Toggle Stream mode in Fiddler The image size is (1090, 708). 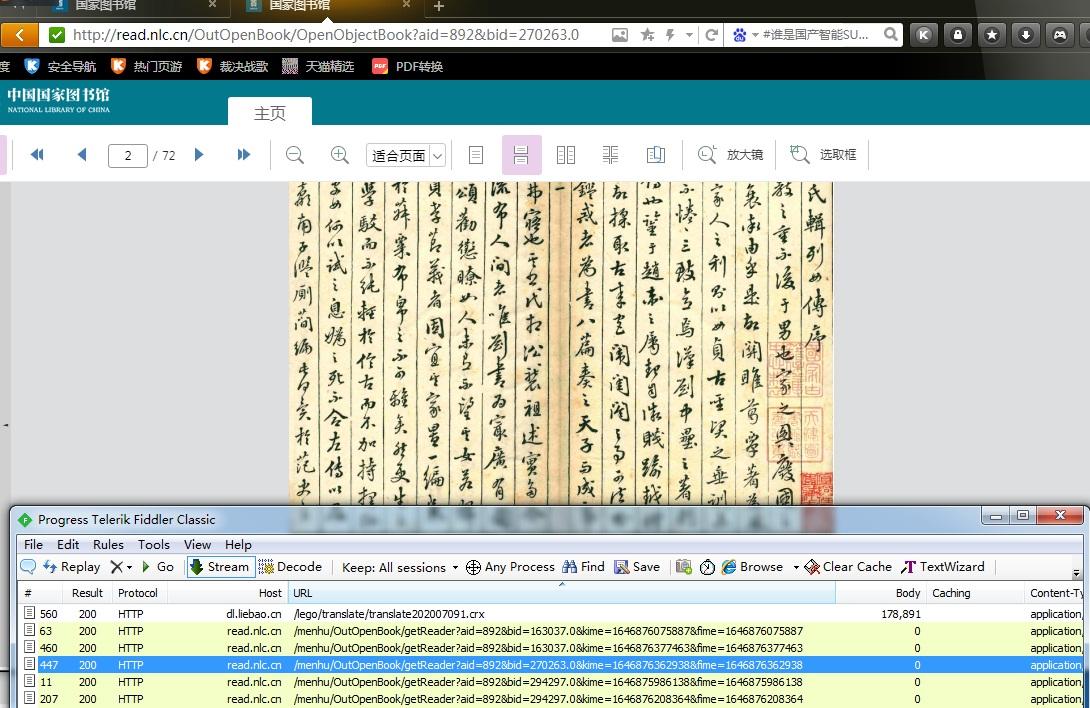(220, 567)
